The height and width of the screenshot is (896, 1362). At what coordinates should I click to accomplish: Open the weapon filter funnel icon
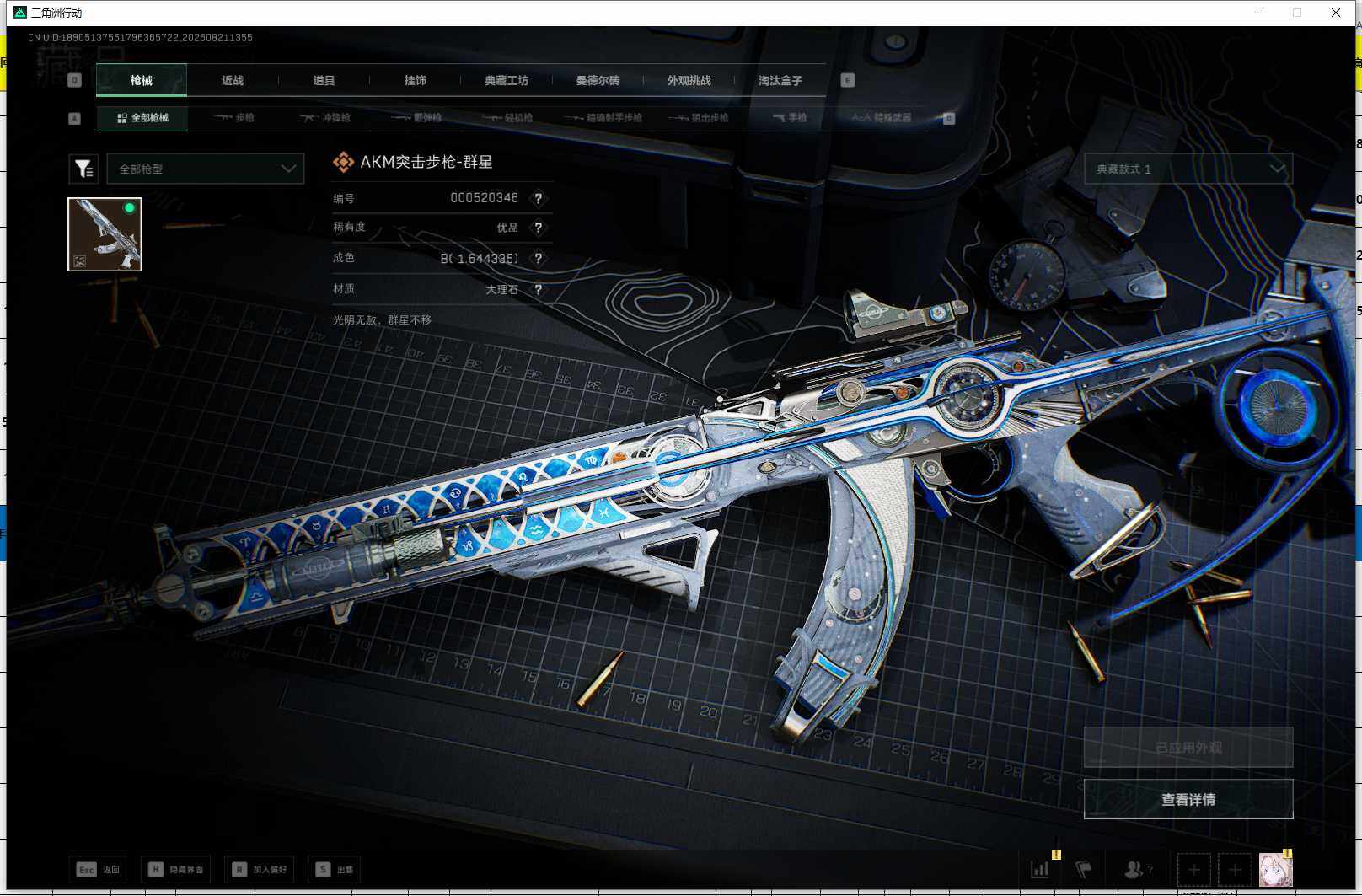coord(83,169)
